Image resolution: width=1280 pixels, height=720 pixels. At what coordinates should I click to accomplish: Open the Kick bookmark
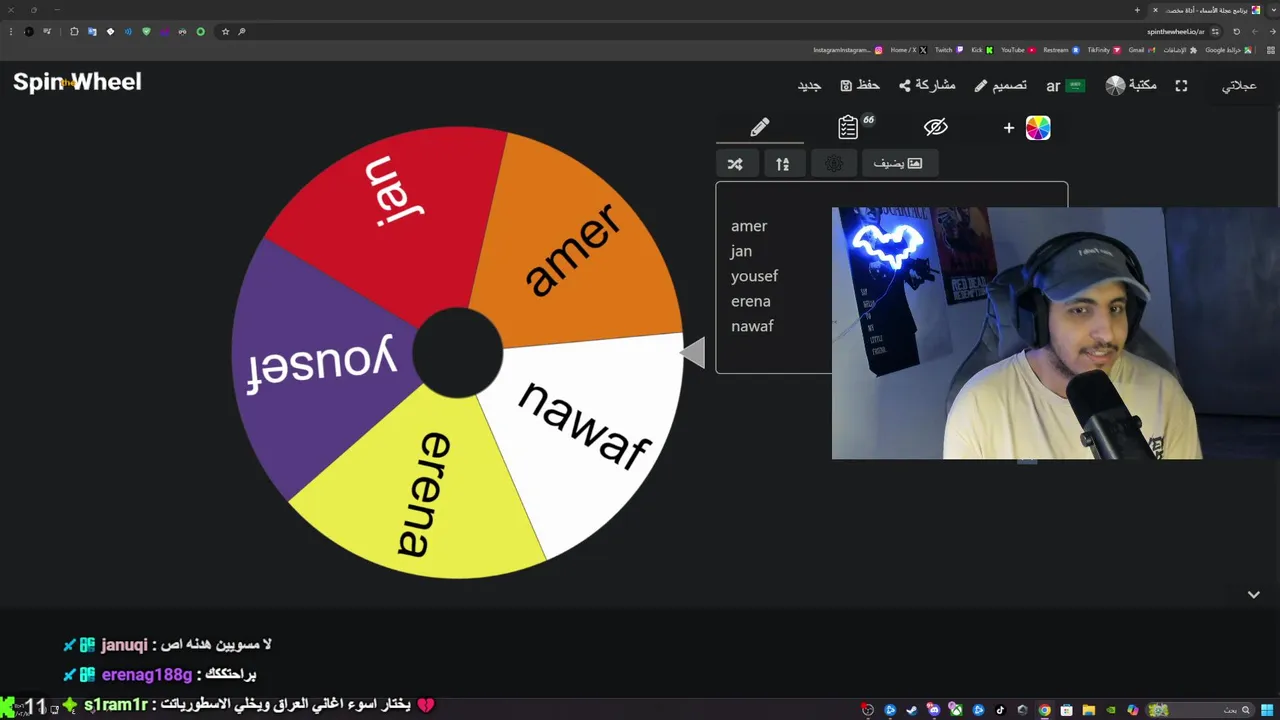tap(982, 50)
